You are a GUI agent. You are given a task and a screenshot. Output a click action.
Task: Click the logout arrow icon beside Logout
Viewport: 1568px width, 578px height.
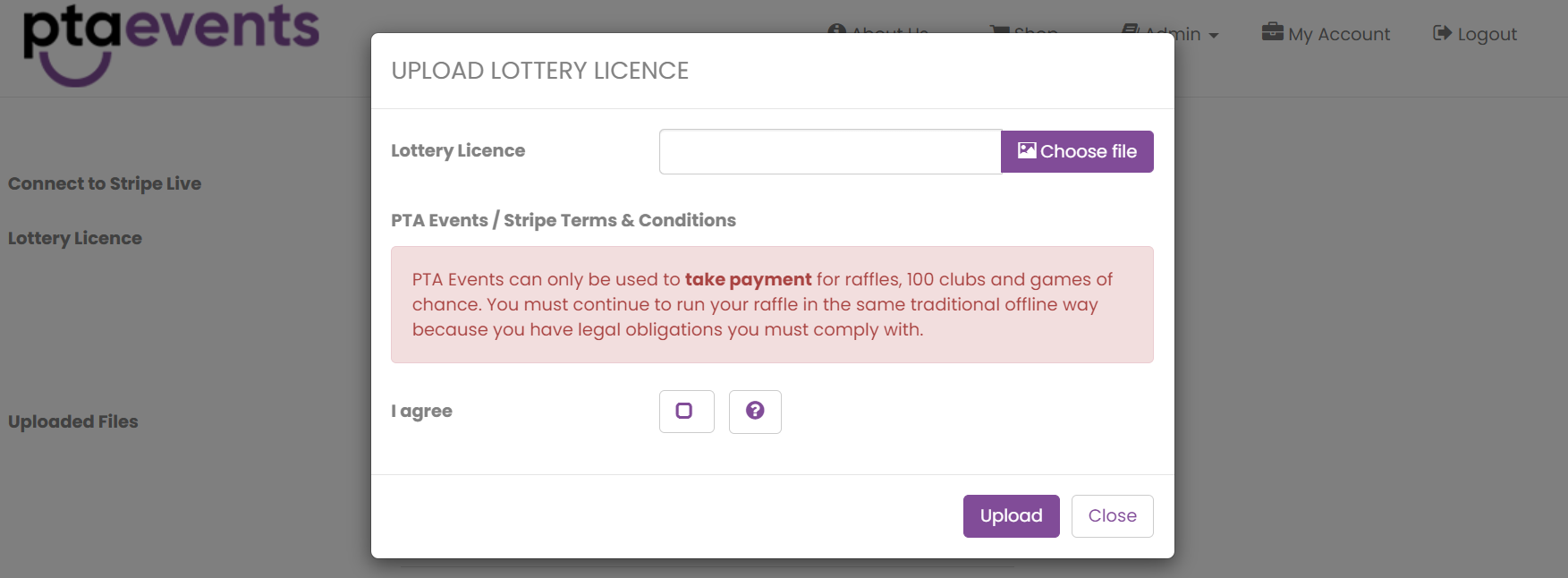coord(1442,32)
